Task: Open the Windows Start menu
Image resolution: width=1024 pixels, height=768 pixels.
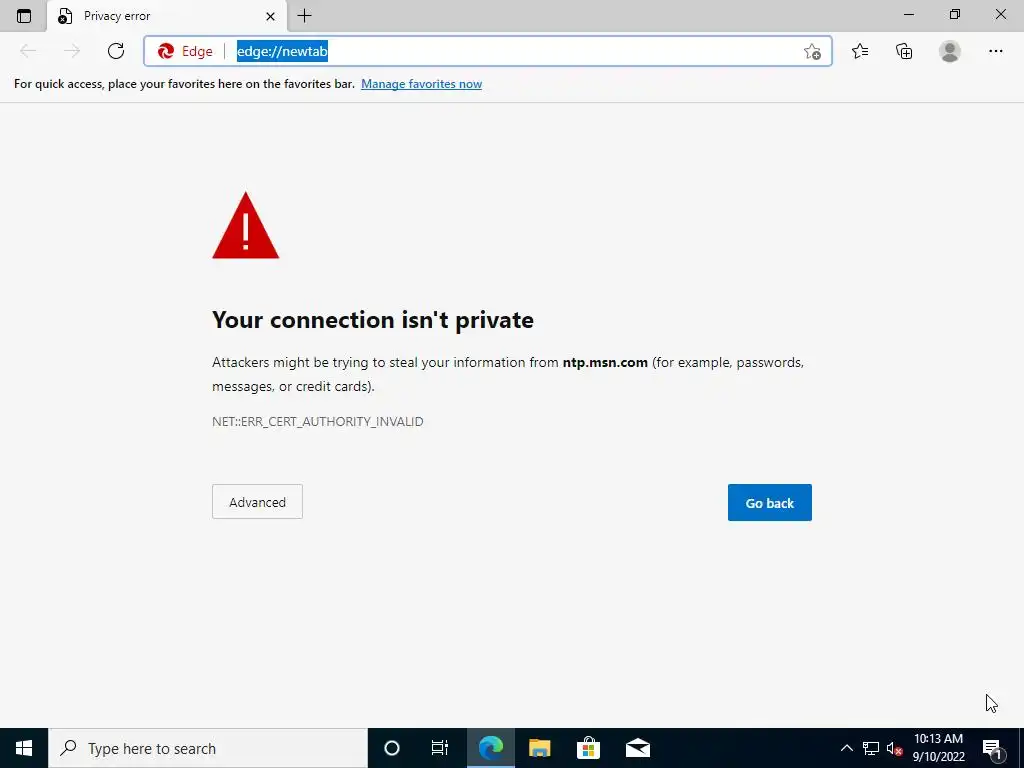Action: (24, 748)
